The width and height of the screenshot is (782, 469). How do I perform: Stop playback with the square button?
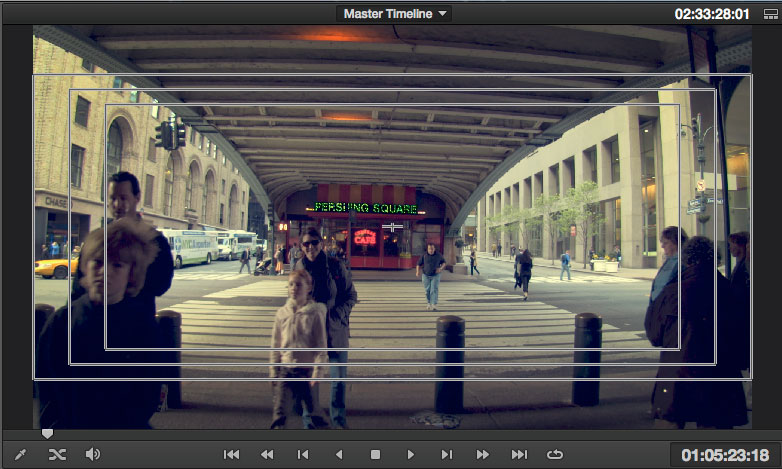coord(375,454)
